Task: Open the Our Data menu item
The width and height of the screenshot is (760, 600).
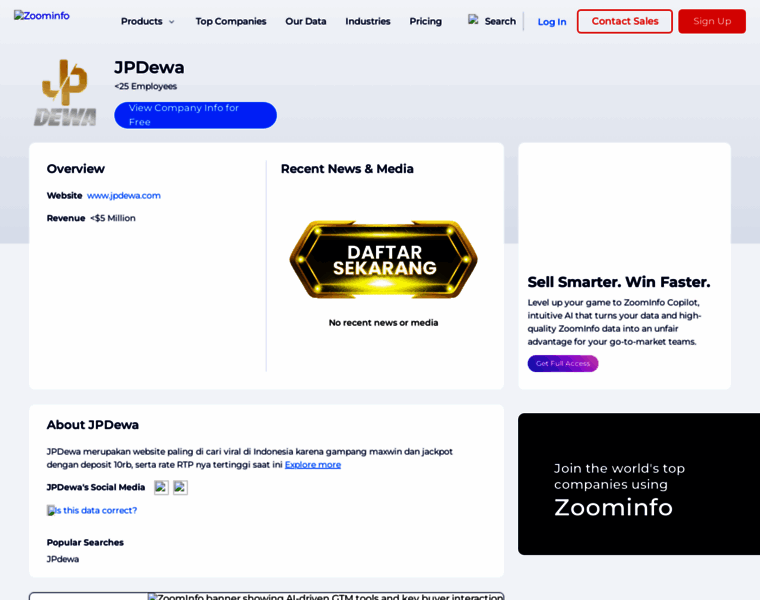Action: tap(305, 21)
